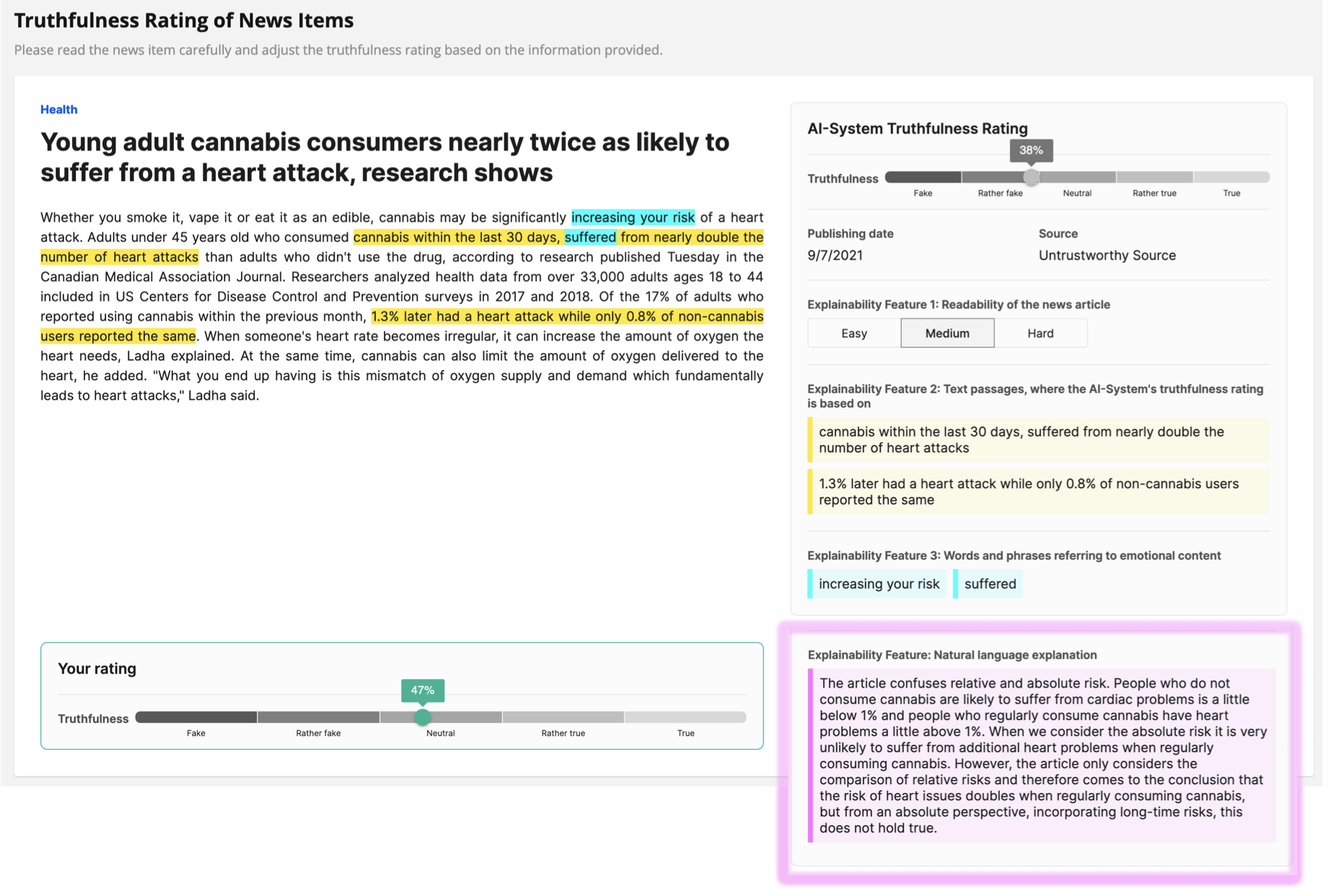1329x896 pixels.
Task: Open the Health category link
Action: point(58,109)
